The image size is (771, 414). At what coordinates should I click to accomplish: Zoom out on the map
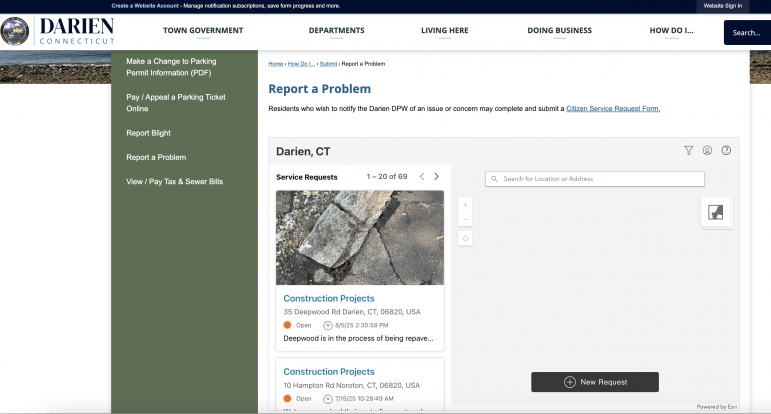tap(465, 219)
